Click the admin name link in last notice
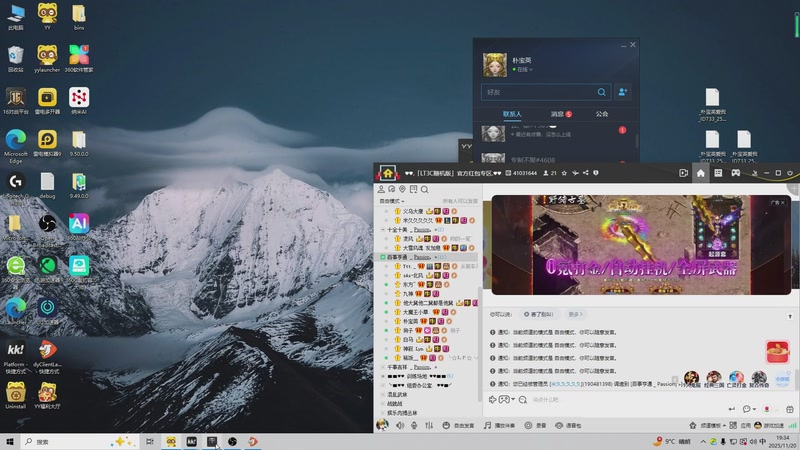The width and height of the screenshot is (800, 450). click(x=566, y=384)
